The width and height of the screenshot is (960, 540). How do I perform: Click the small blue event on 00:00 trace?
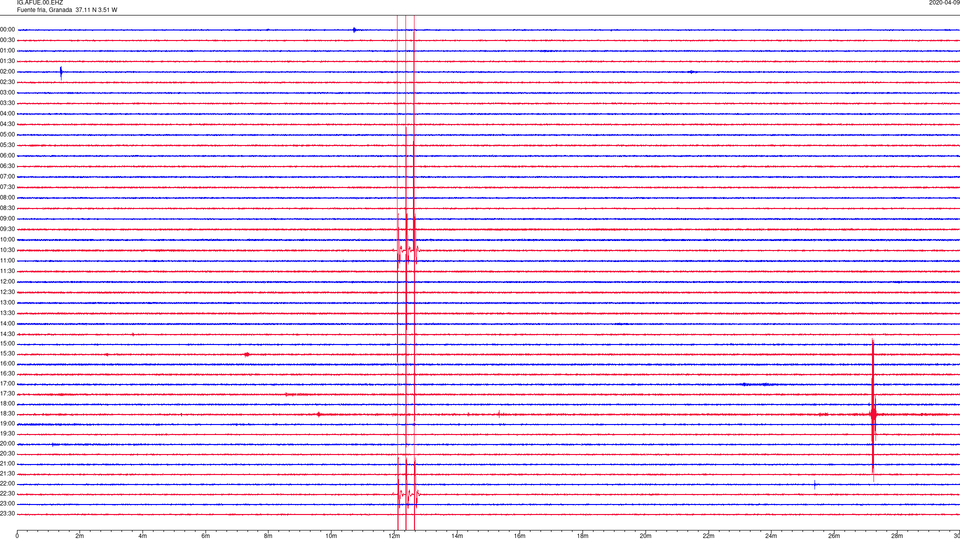[354, 29]
